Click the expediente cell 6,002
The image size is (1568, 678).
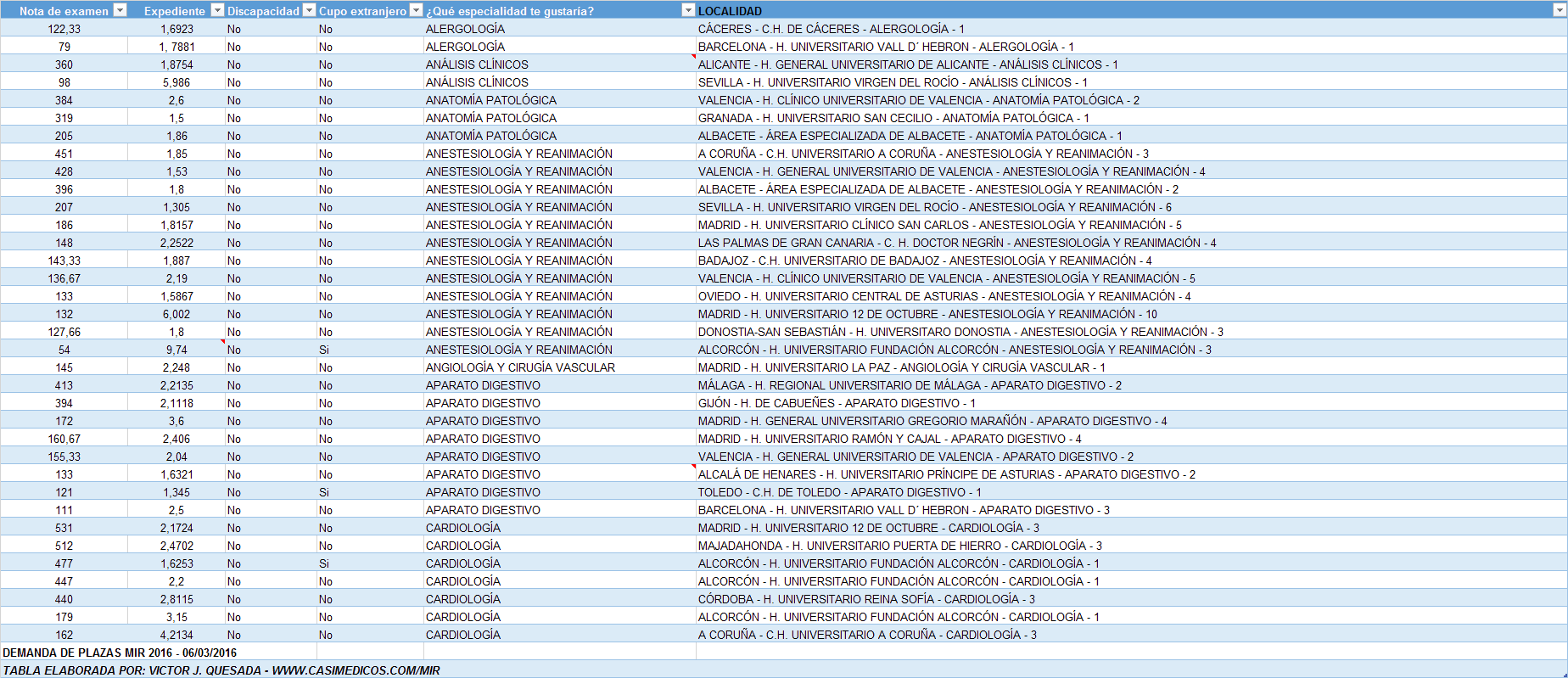(176, 314)
